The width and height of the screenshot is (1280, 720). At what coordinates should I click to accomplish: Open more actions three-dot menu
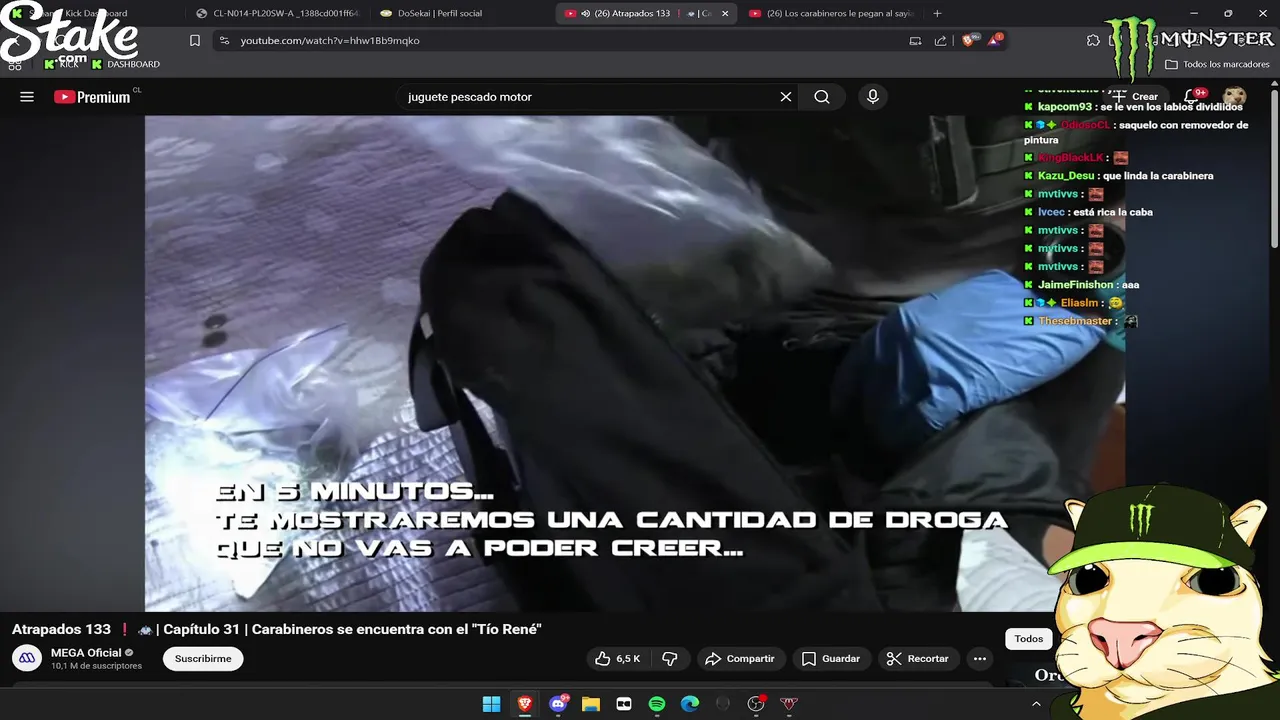(x=980, y=659)
